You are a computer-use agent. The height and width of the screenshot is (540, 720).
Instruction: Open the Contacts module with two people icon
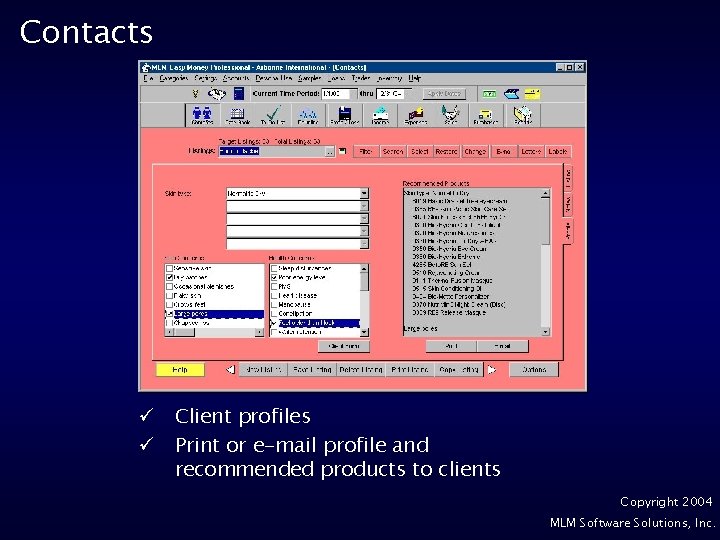click(x=202, y=115)
